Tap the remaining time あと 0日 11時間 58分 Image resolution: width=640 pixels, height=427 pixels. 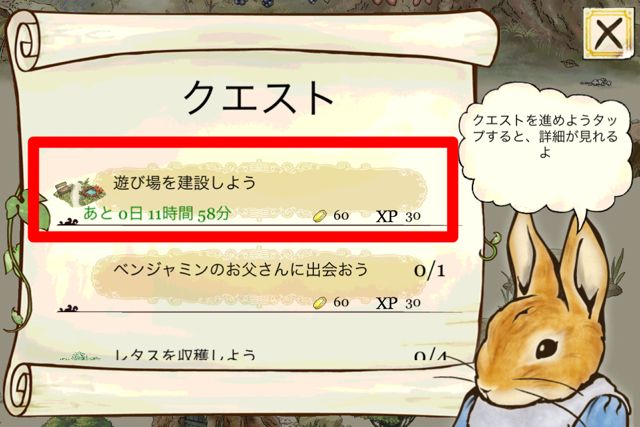point(158,214)
